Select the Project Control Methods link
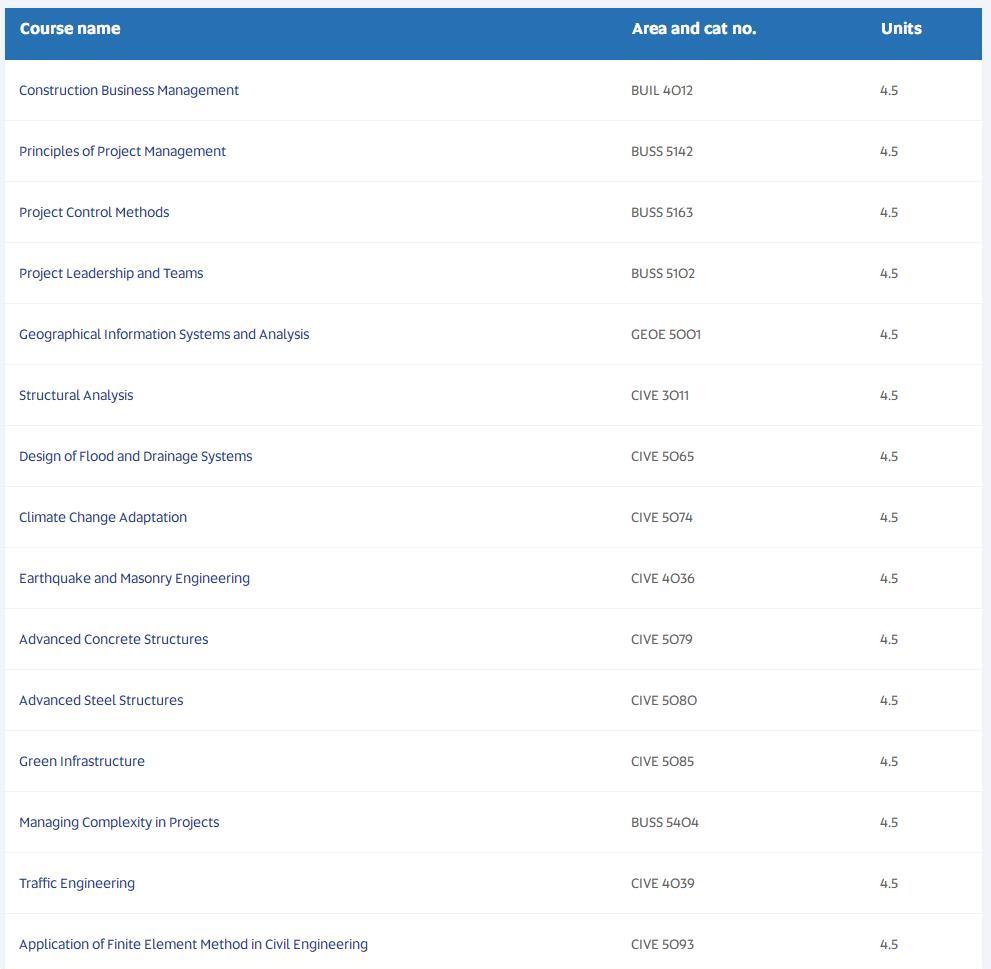This screenshot has width=991, height=969. pyautogui.click(x=94, y=212)
